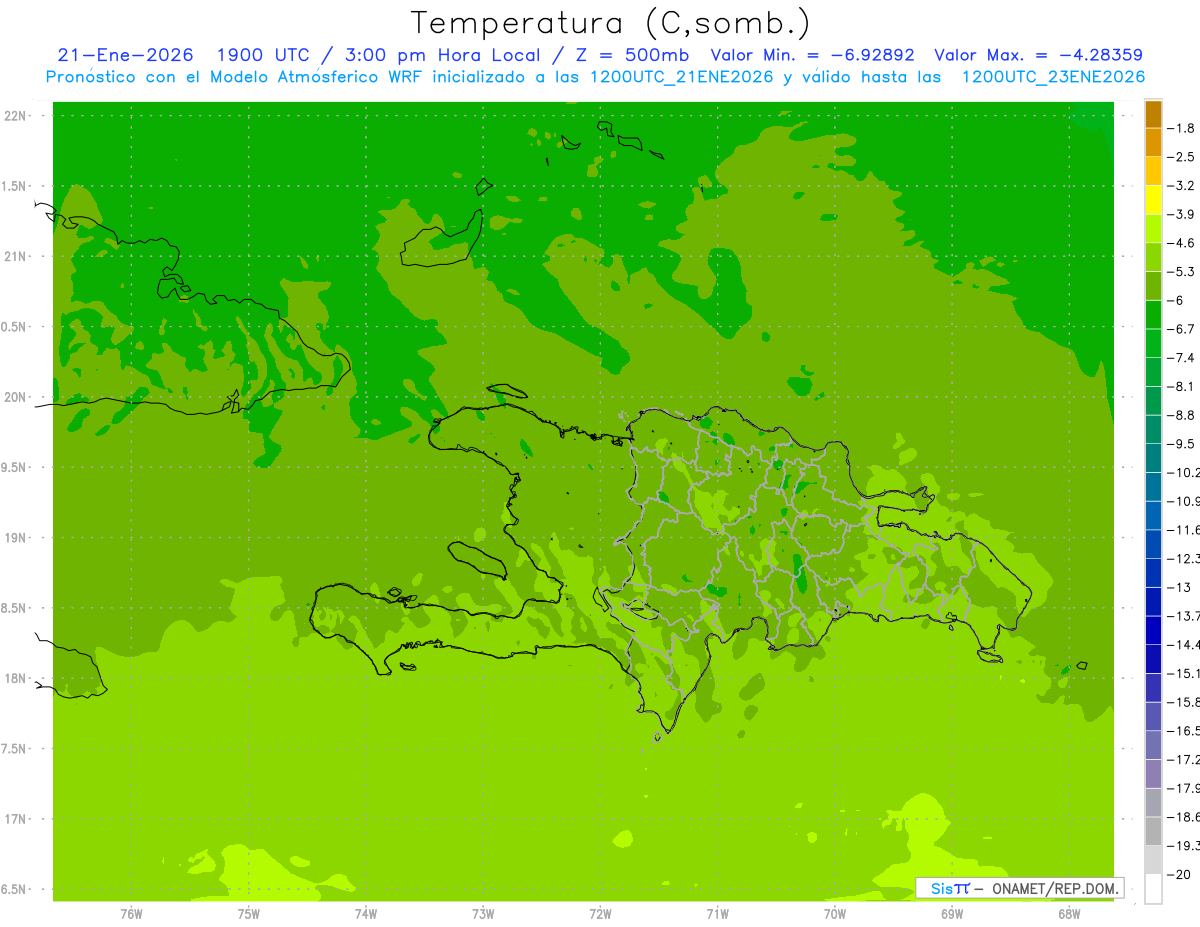The image size is (1200, 927).
Task: Click the "20N" latitude label
Action: (x=17, y=397)
